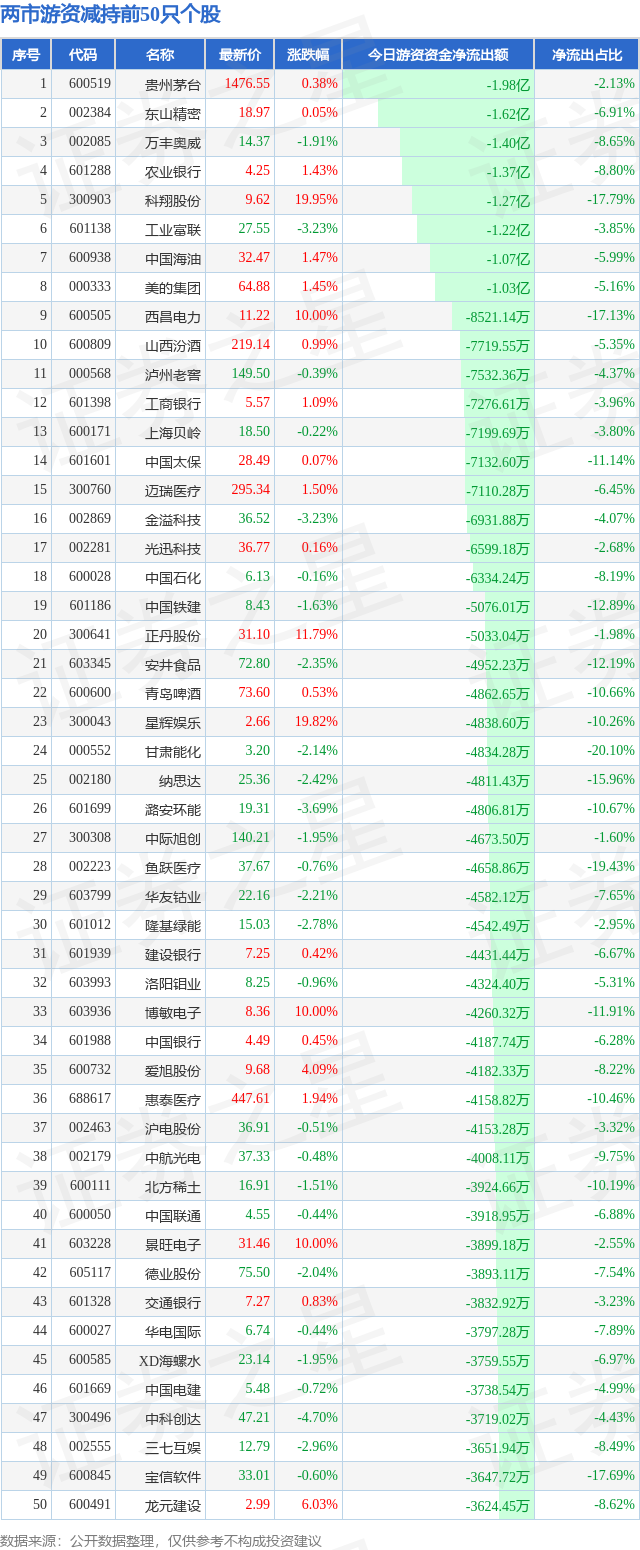Click the 中国银行 name cell
The height and width of the screenshot is (1550, 640).
pos(160,1041)
